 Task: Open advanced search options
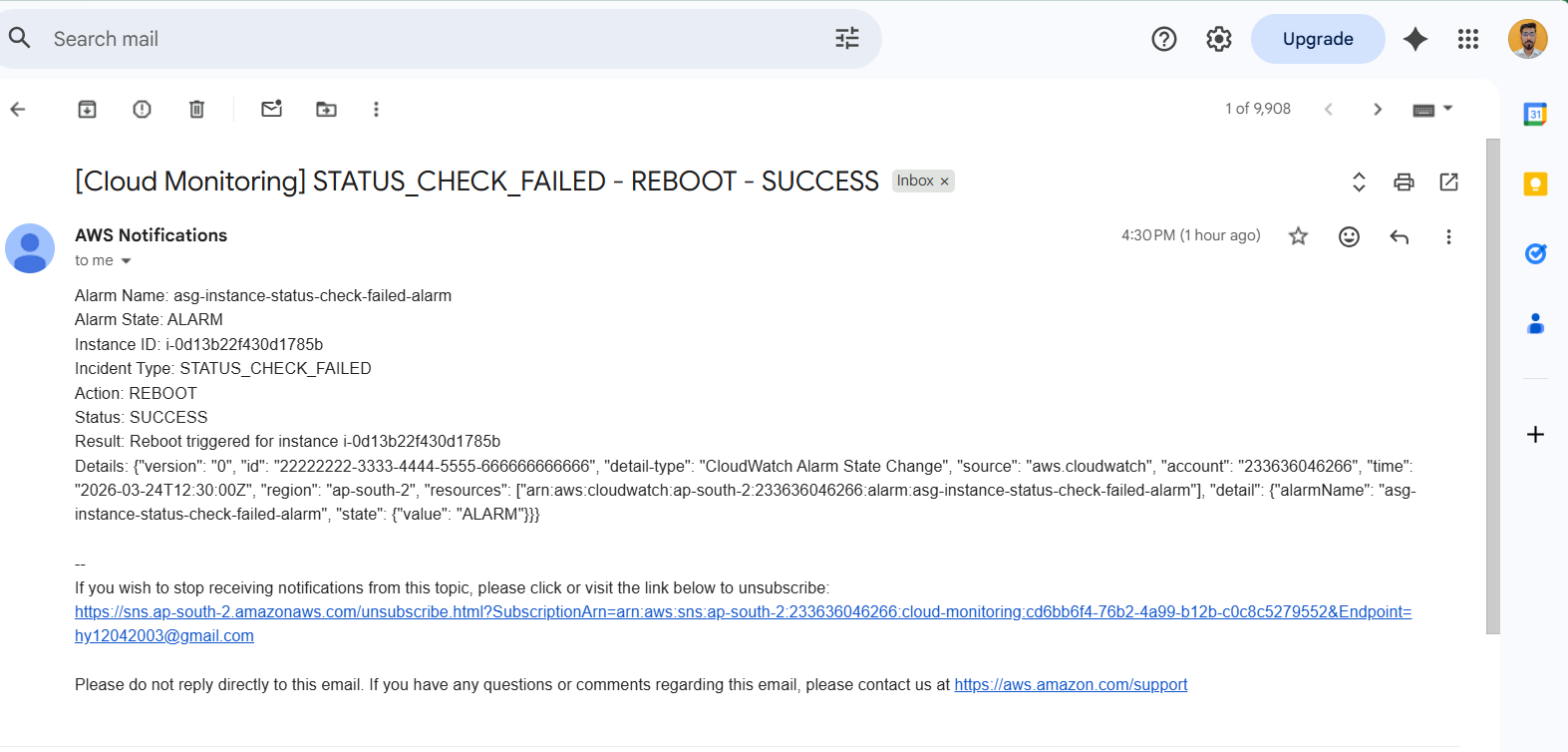pyautogui.click(x=846, y=38)
